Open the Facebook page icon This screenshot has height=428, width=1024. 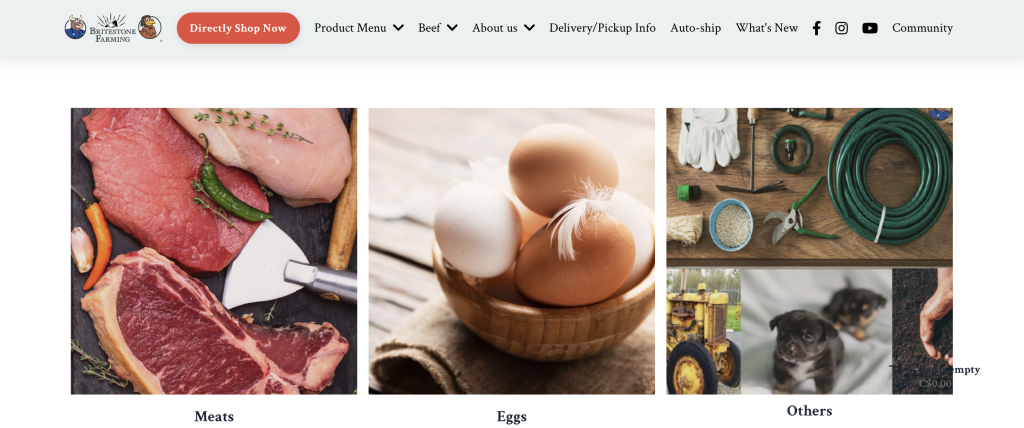(x=816, y=28)
